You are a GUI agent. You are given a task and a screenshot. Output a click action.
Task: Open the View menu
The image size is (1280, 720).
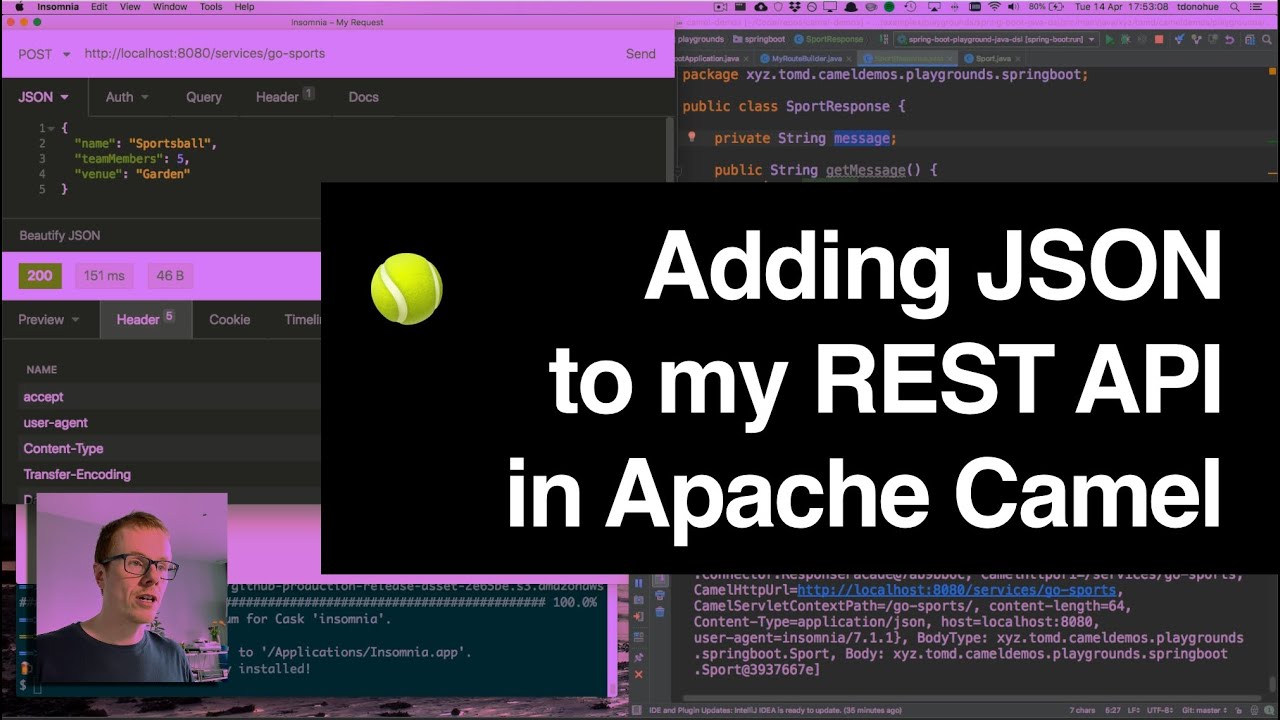click(130, 7)
